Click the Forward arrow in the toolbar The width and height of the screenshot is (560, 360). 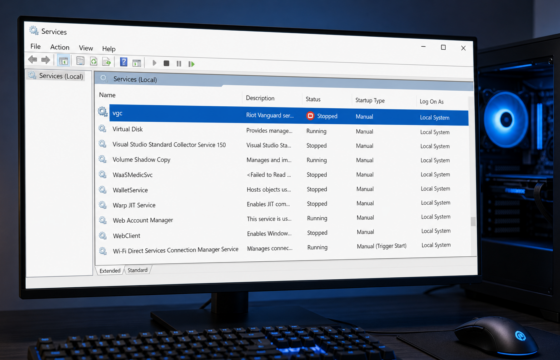tap(45, 60)
